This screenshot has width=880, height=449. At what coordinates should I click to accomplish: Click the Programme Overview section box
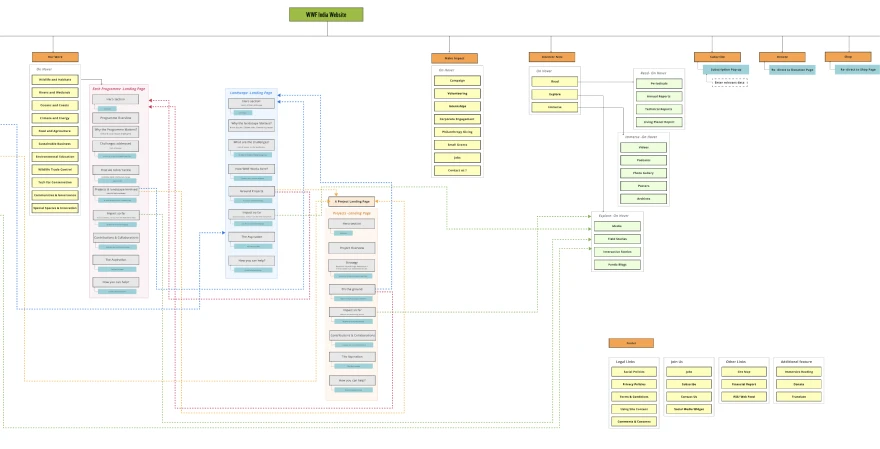116,118
